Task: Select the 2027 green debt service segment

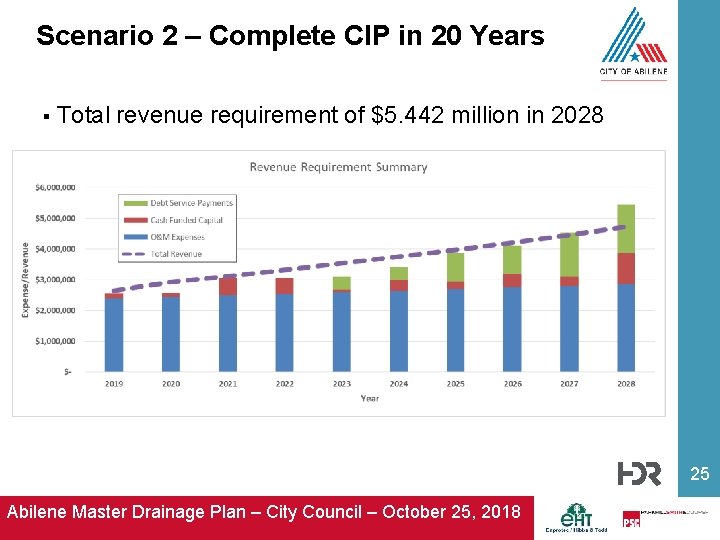Action: point(569,255)
